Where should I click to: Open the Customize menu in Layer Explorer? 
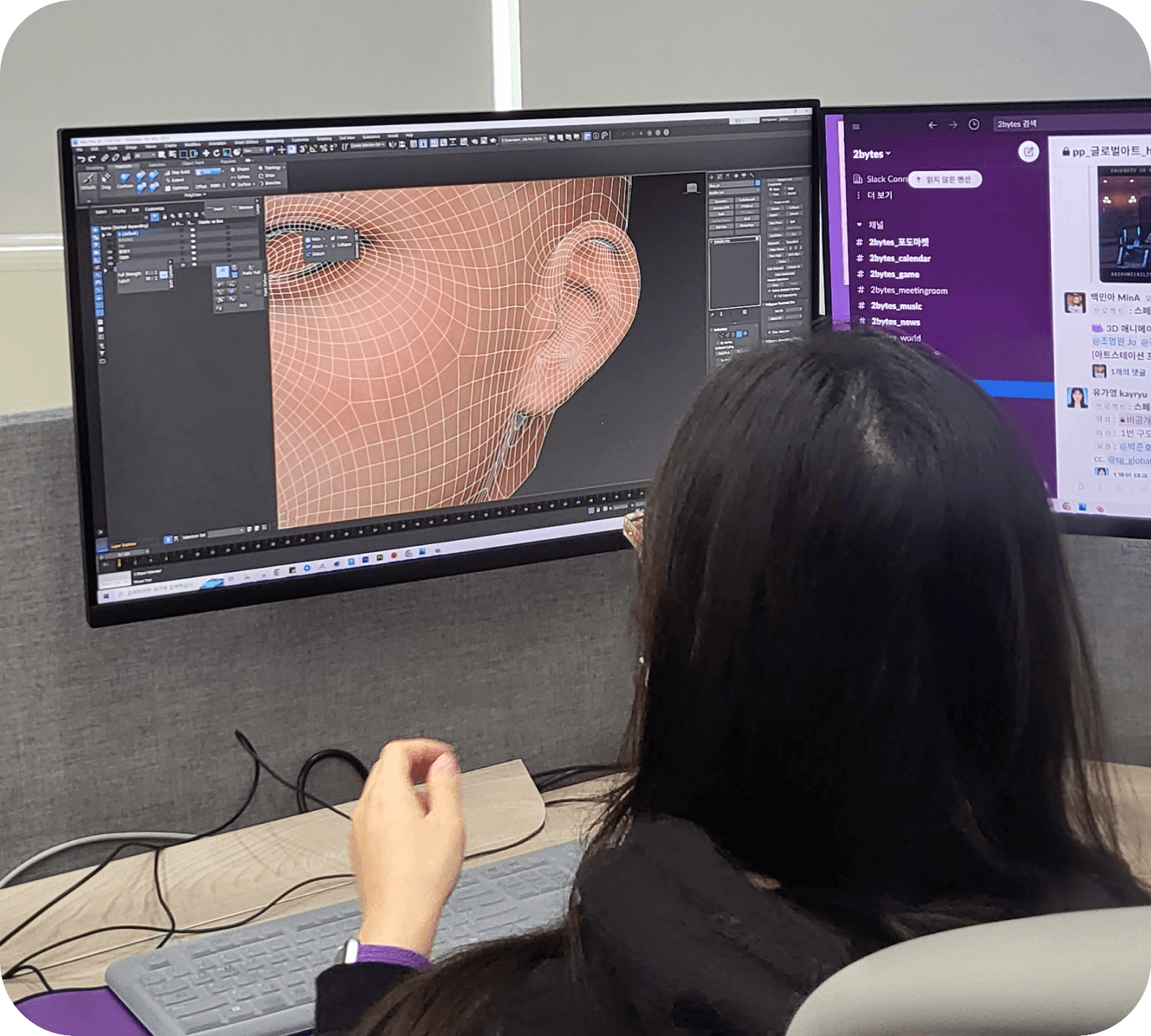[x=155, y=209]
